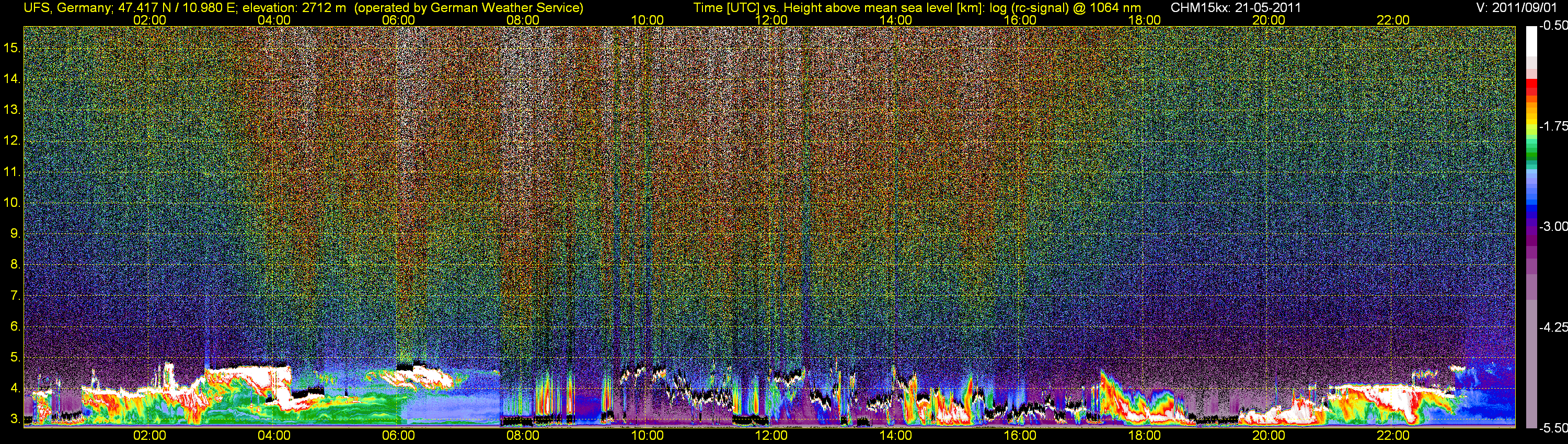The height and width of the screenshot is (444, 1568).
Task: Click the bottom axis time label '02:00'
Action: tap(149, 436)
